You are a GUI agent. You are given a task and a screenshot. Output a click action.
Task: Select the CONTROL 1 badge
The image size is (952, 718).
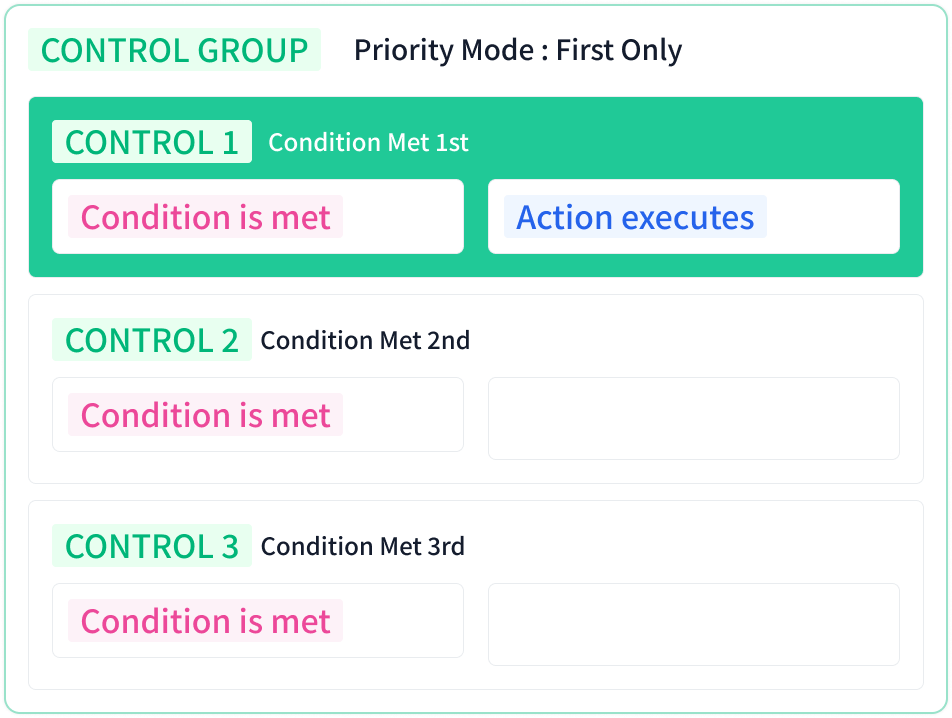coord(152,142)
